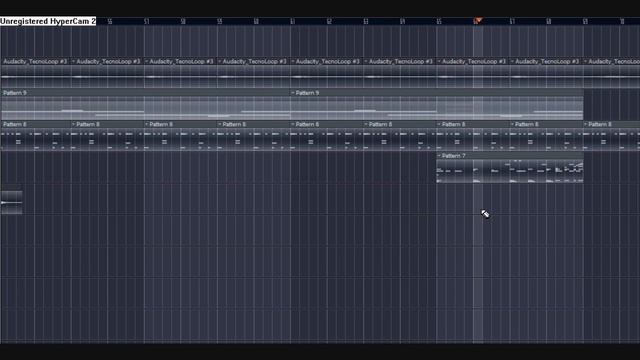Select the Pattern 7 clip

click(x=509, y=167)
